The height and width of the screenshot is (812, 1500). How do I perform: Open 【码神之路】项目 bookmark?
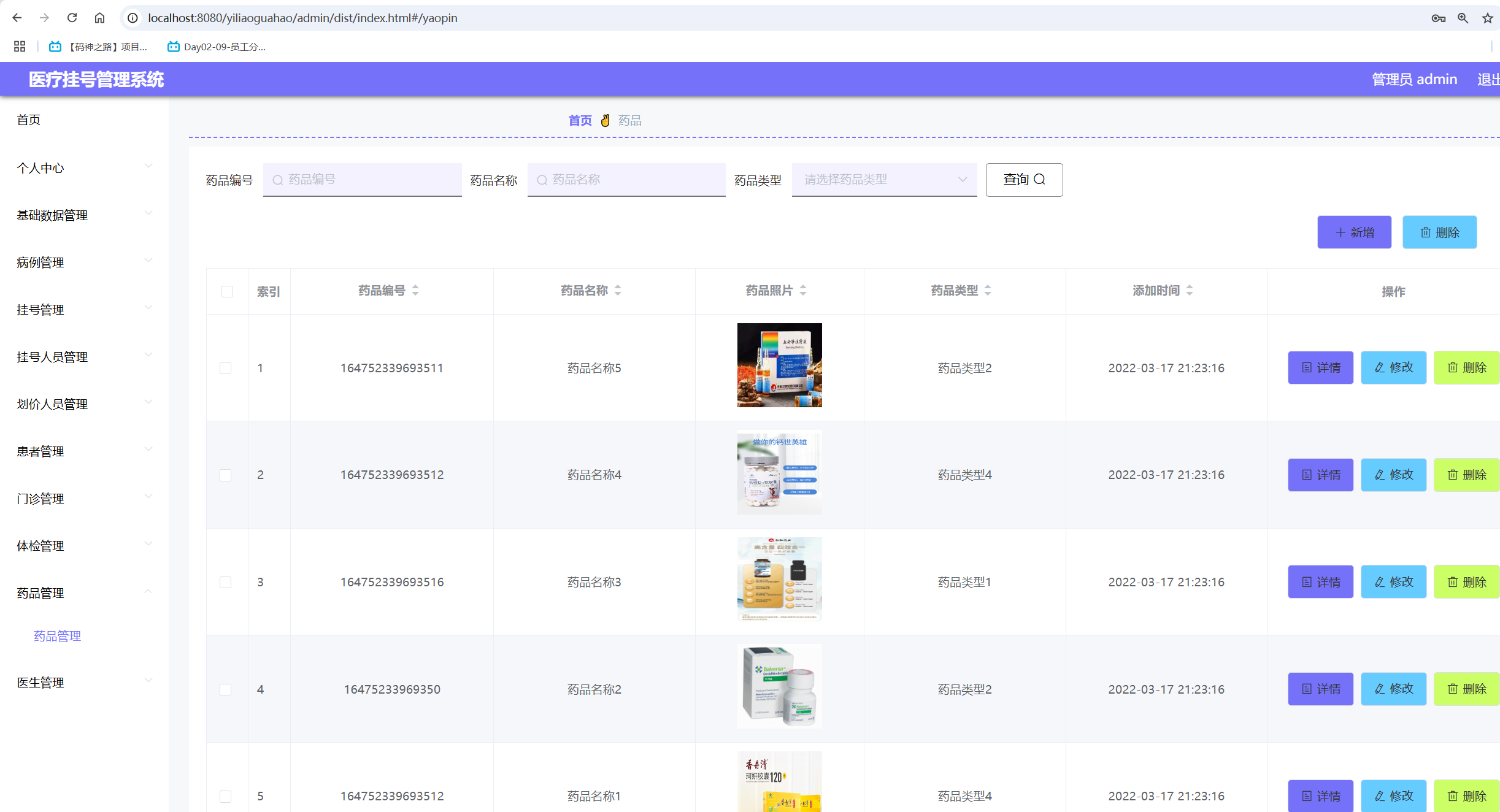[98, 47]
